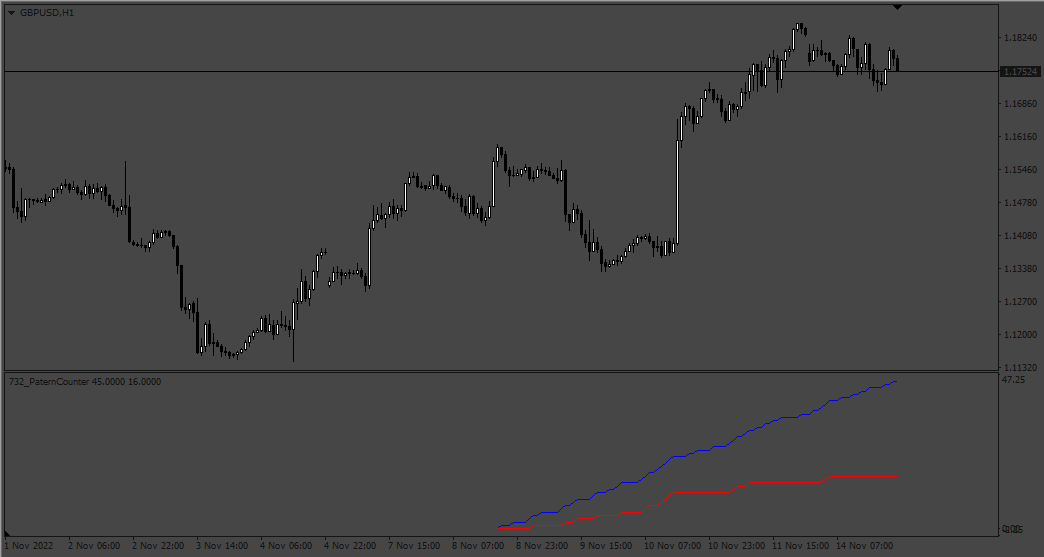Image resolution: width=1044 pixels, height=557 pixels.
Task: Click the 3 Nov 14:00 time label
Action: (223, 546)
